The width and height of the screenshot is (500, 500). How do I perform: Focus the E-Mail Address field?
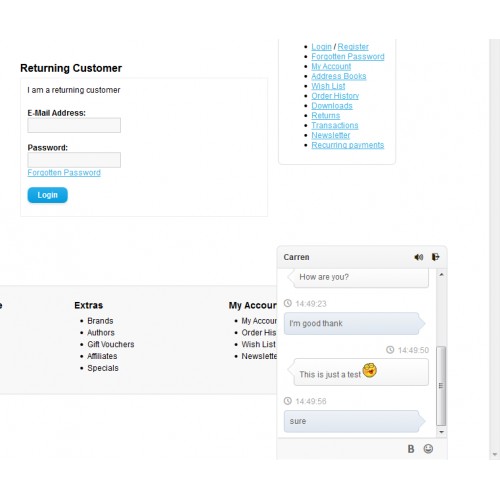coord(74,125)
